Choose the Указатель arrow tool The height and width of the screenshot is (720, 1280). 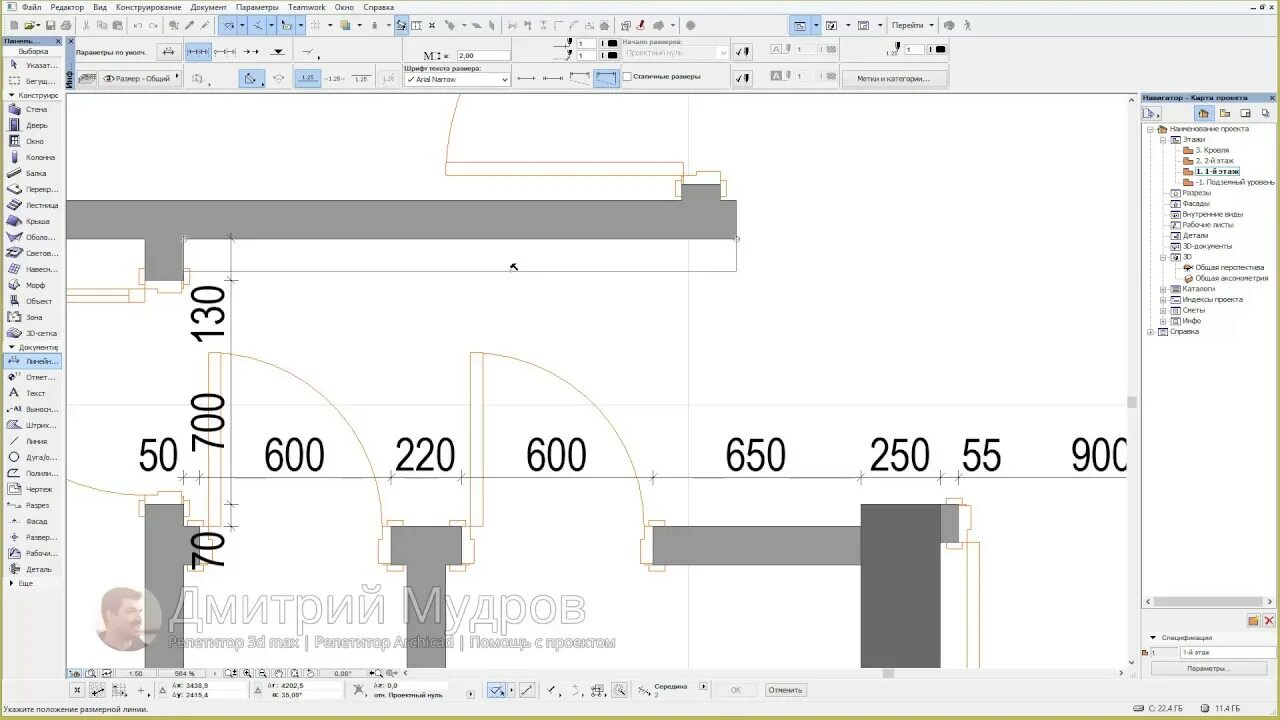point(33,64)
